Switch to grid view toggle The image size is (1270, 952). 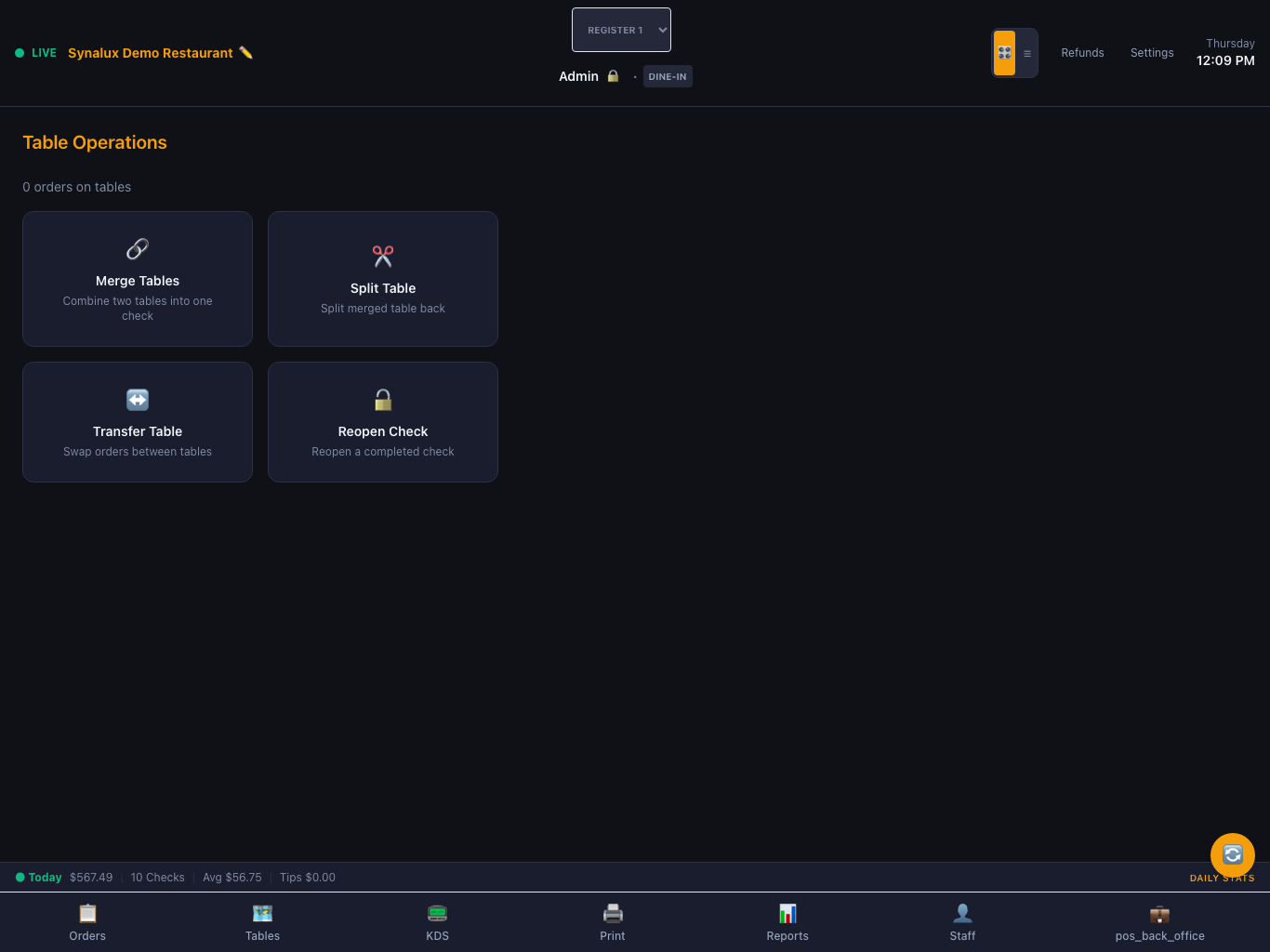tap(1004, 53)
